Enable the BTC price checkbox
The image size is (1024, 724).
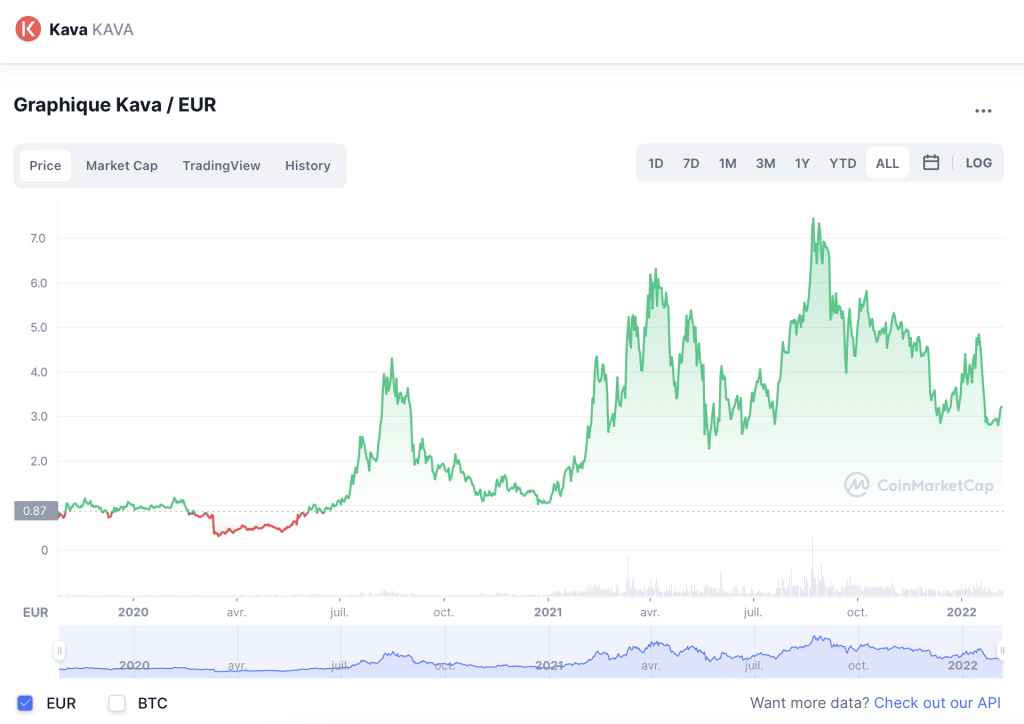(x=116, y=703)
